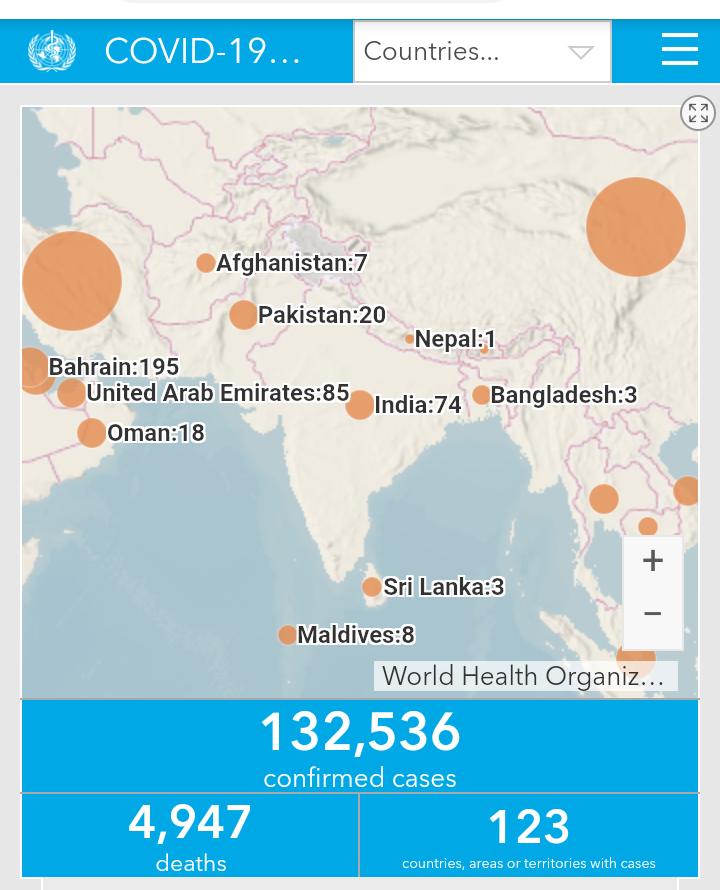
Task: Zoom in on the map
Action: pyautogui.click(x=653, y=561)
